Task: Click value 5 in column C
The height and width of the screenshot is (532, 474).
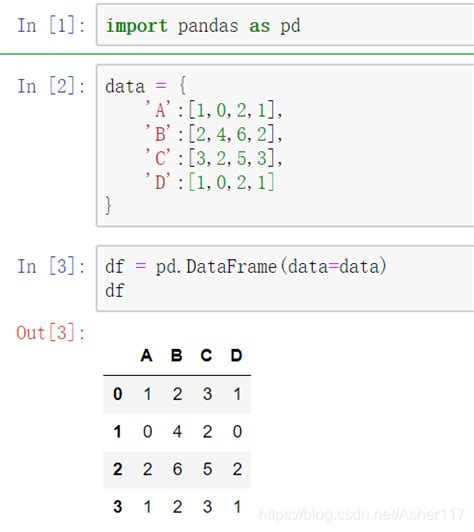Action: 207,469
